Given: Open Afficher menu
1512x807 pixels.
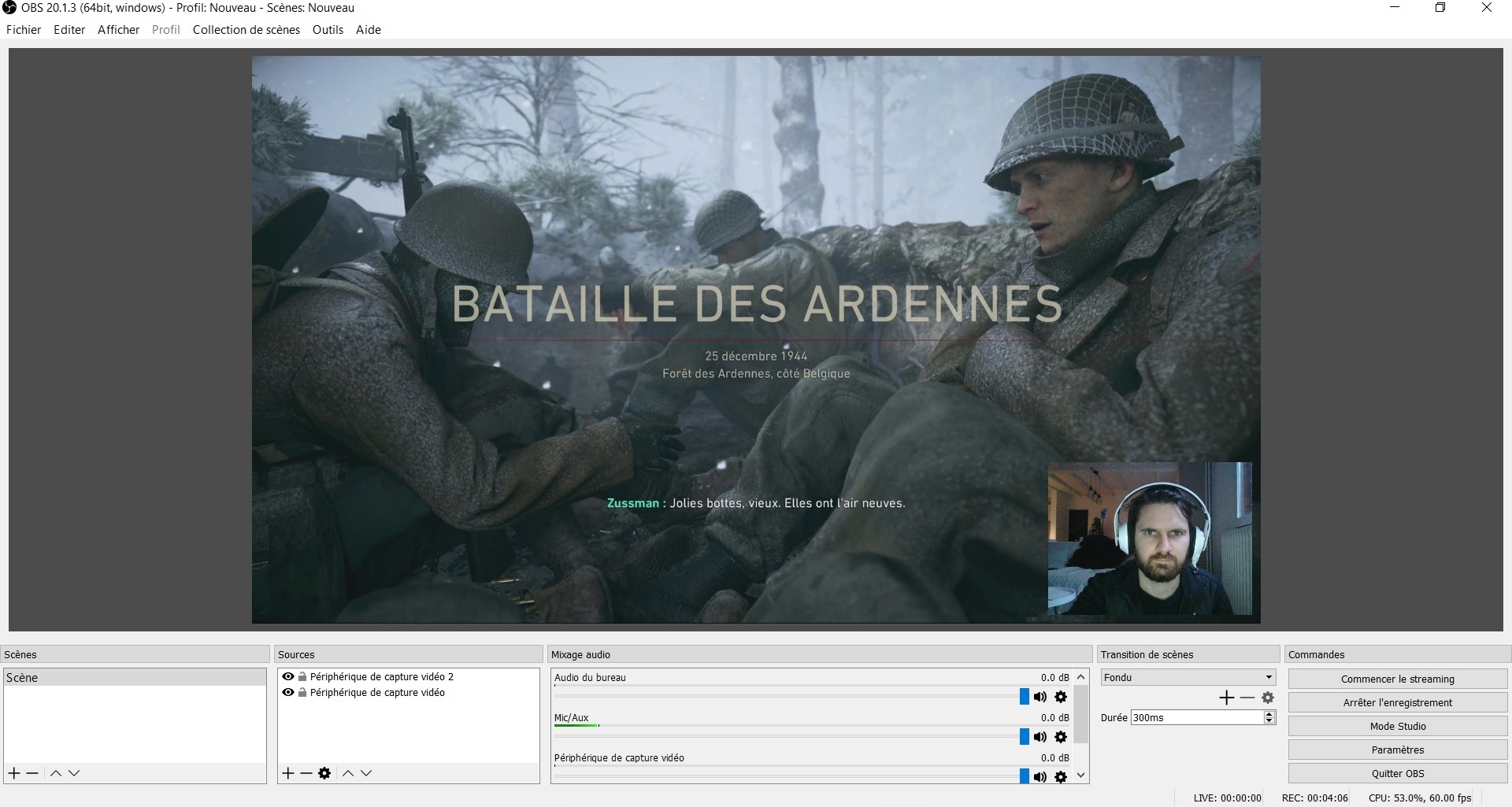Looking at the screenshot, I should (x=118, y=30).
